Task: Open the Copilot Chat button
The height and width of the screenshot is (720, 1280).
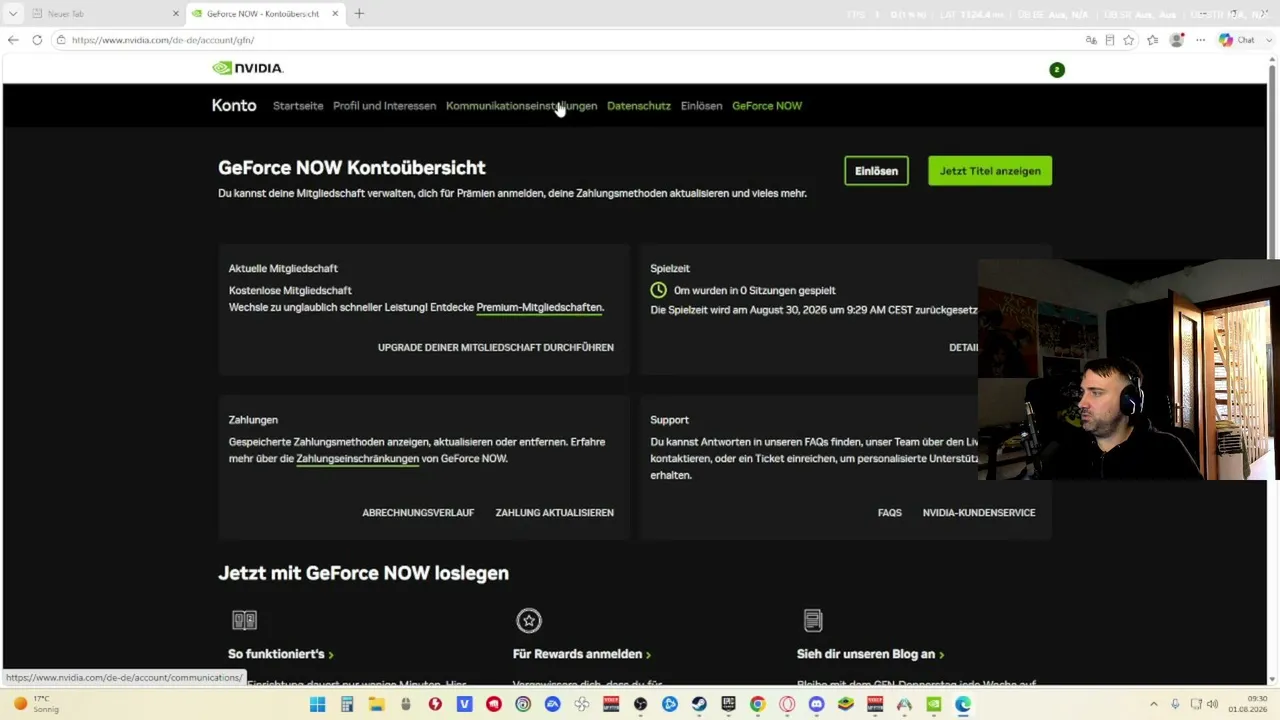Action: click(1237, 40)
